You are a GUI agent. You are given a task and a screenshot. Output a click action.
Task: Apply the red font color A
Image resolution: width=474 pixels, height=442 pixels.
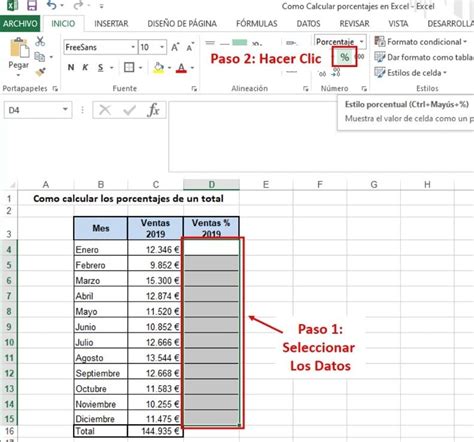pos(181,68)
